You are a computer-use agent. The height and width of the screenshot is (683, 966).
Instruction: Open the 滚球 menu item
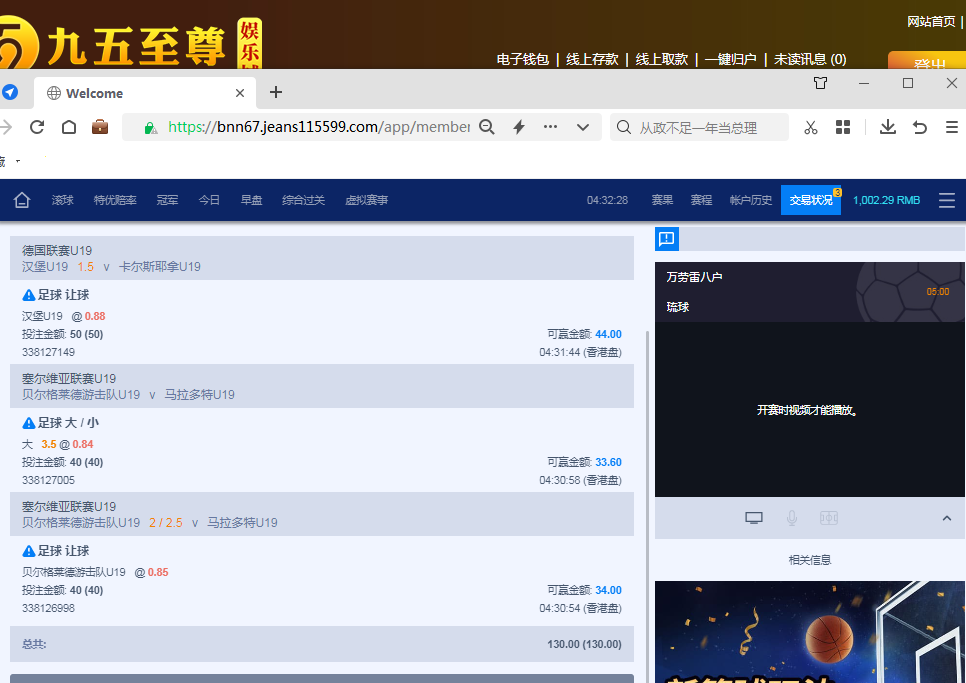63,200
